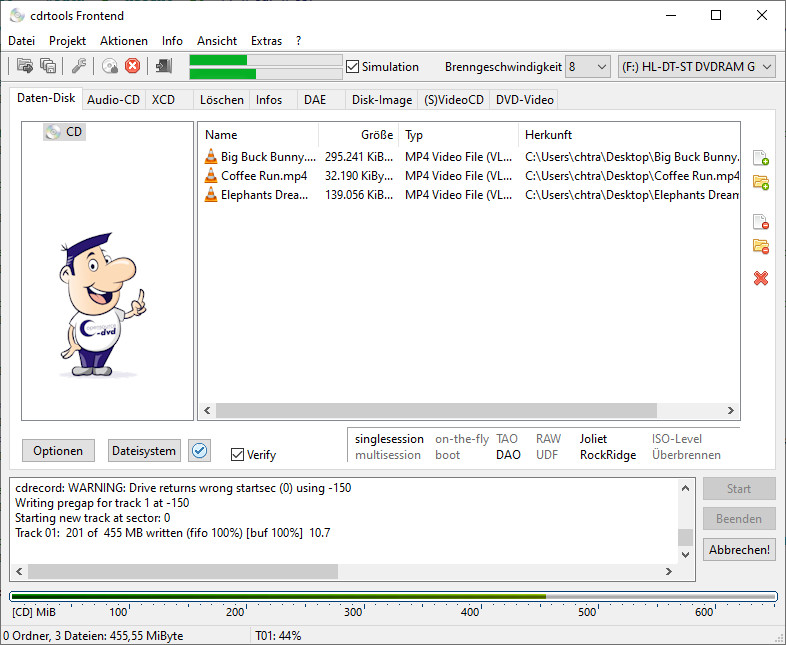This screenshot has width=786, height=645.
Task: Toggle the blue checkmark button beside Dateisystem
Action: pos(200,451)
